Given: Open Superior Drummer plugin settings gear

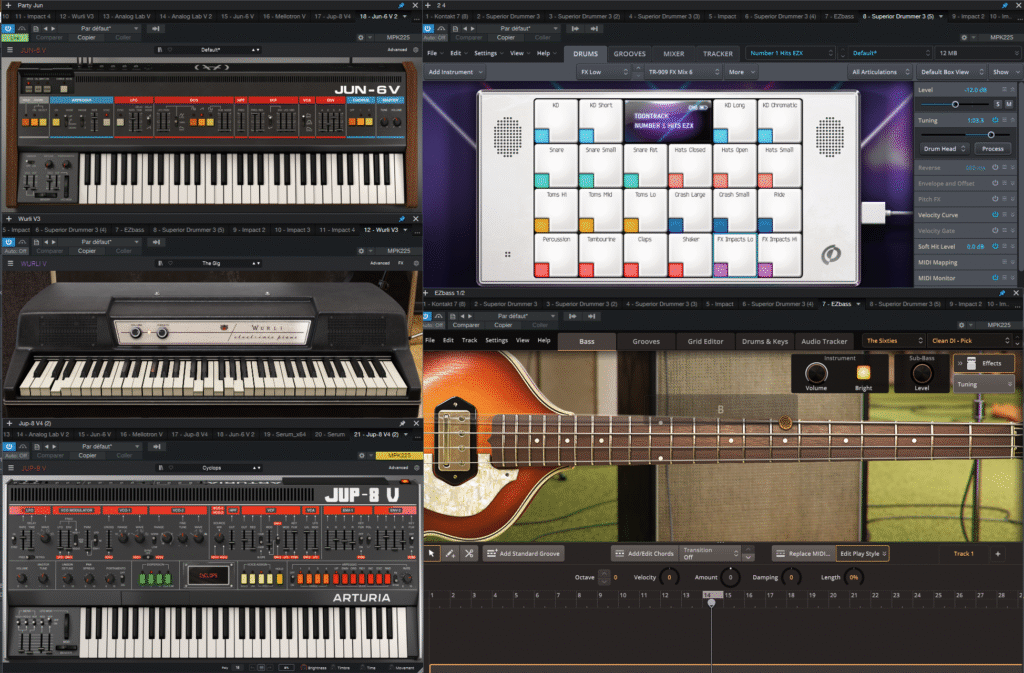Looking at the screenshot, I should coord(964,38).
